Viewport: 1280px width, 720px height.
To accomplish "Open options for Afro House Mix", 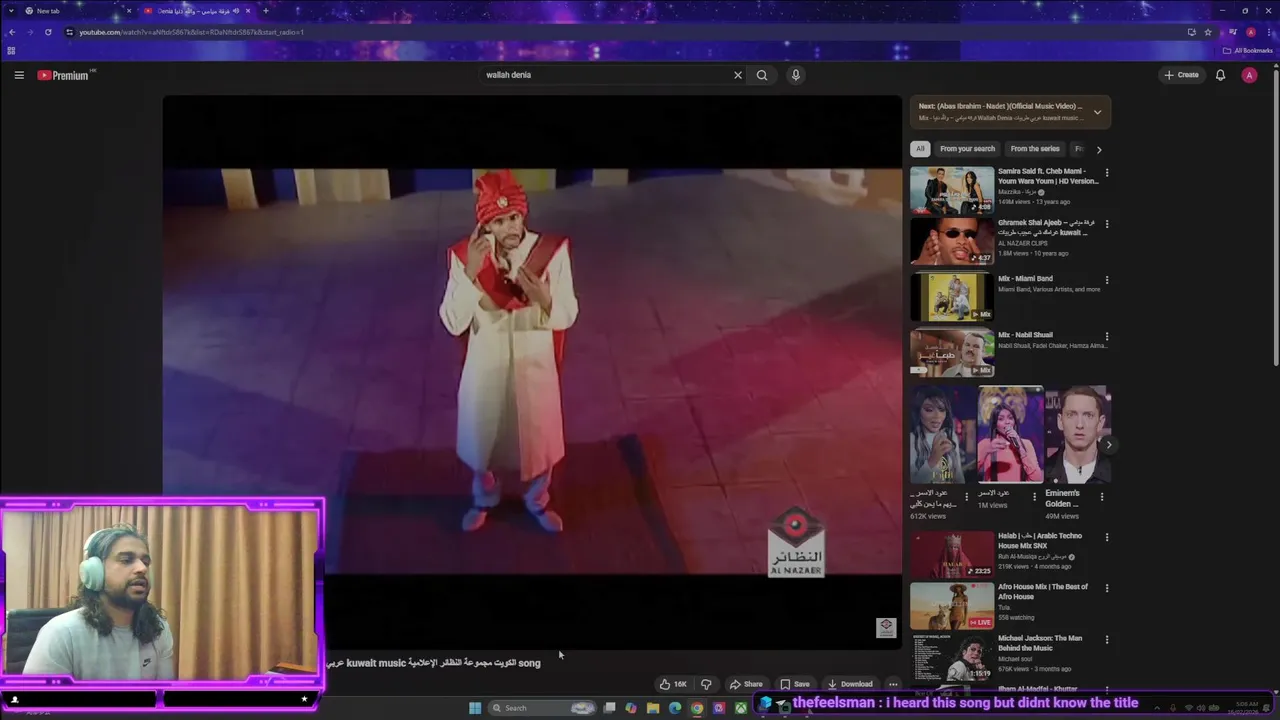I will coord(1106,588).
